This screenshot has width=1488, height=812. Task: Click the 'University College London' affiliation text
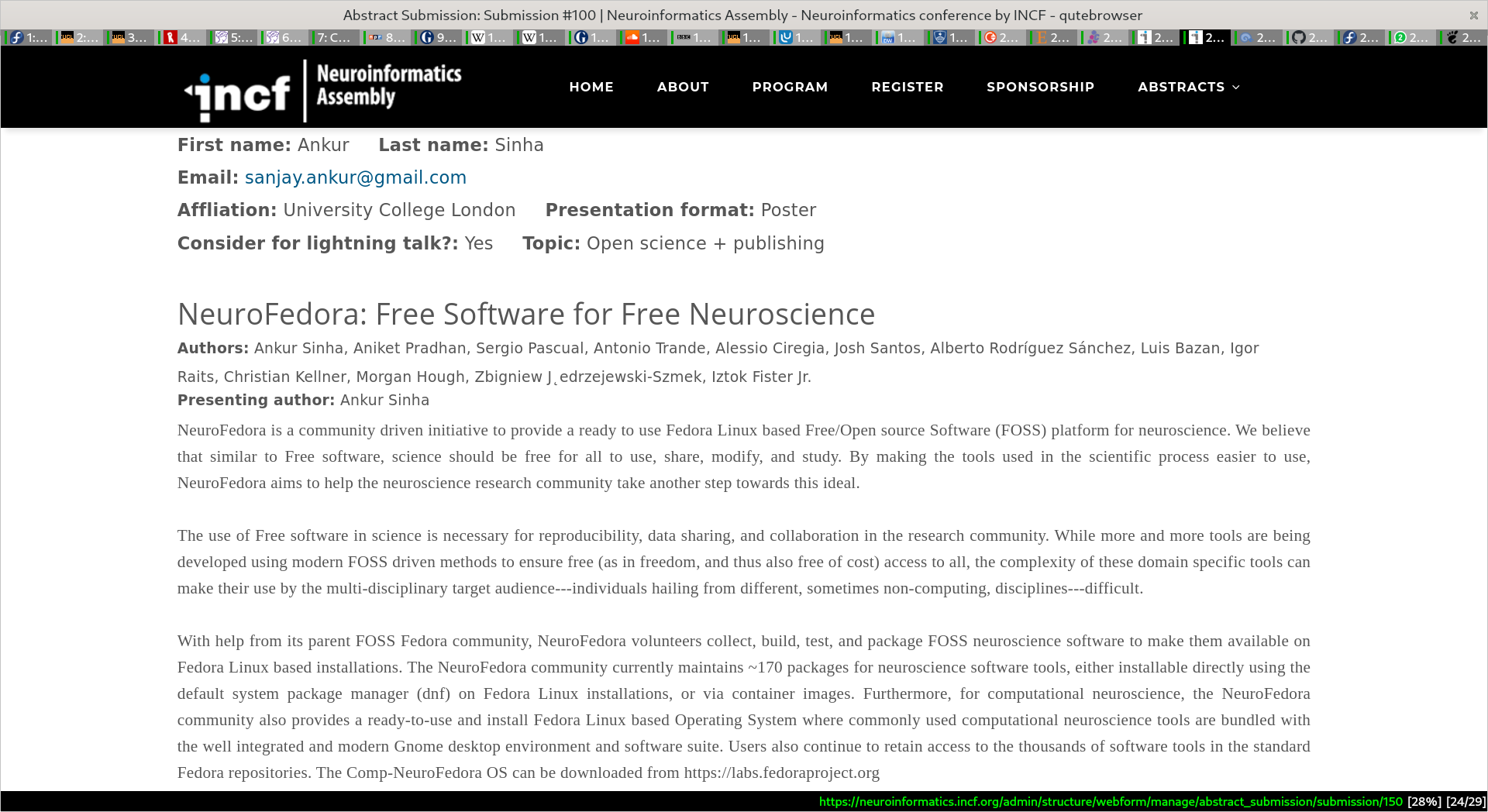[399, 210]
